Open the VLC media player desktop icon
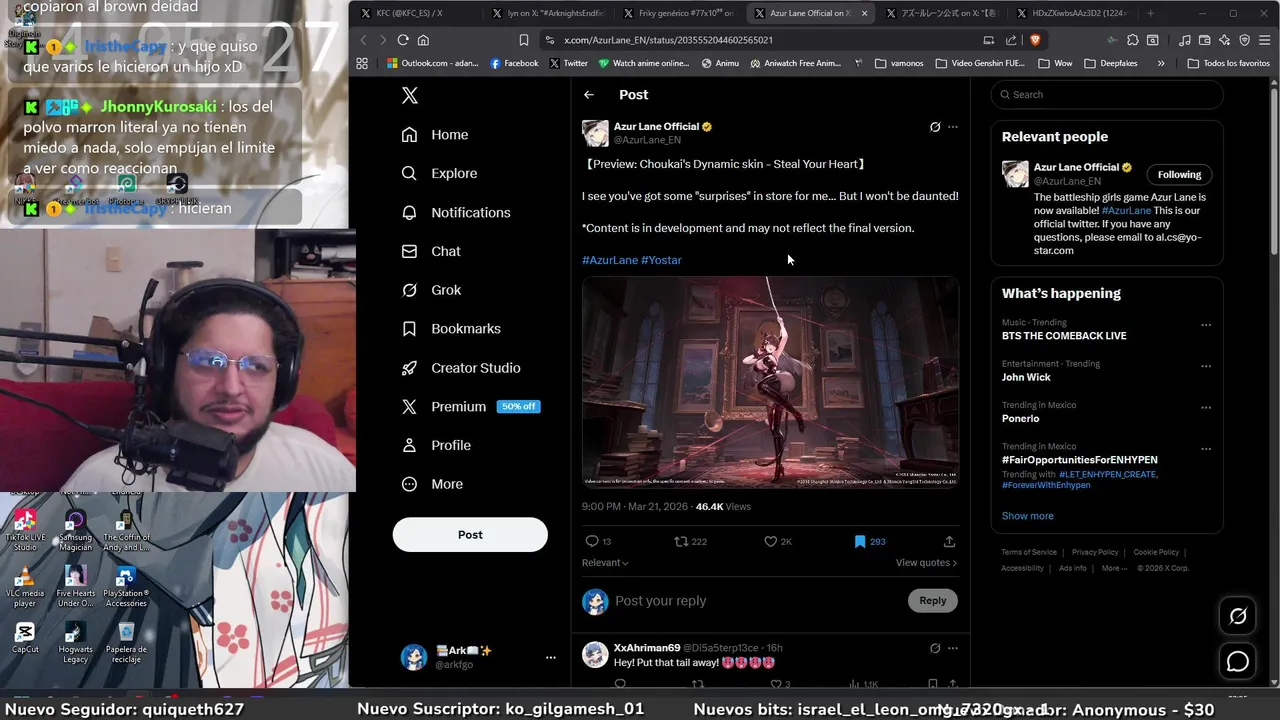This screenshot has height=720, width=1280. pos(25,587)
